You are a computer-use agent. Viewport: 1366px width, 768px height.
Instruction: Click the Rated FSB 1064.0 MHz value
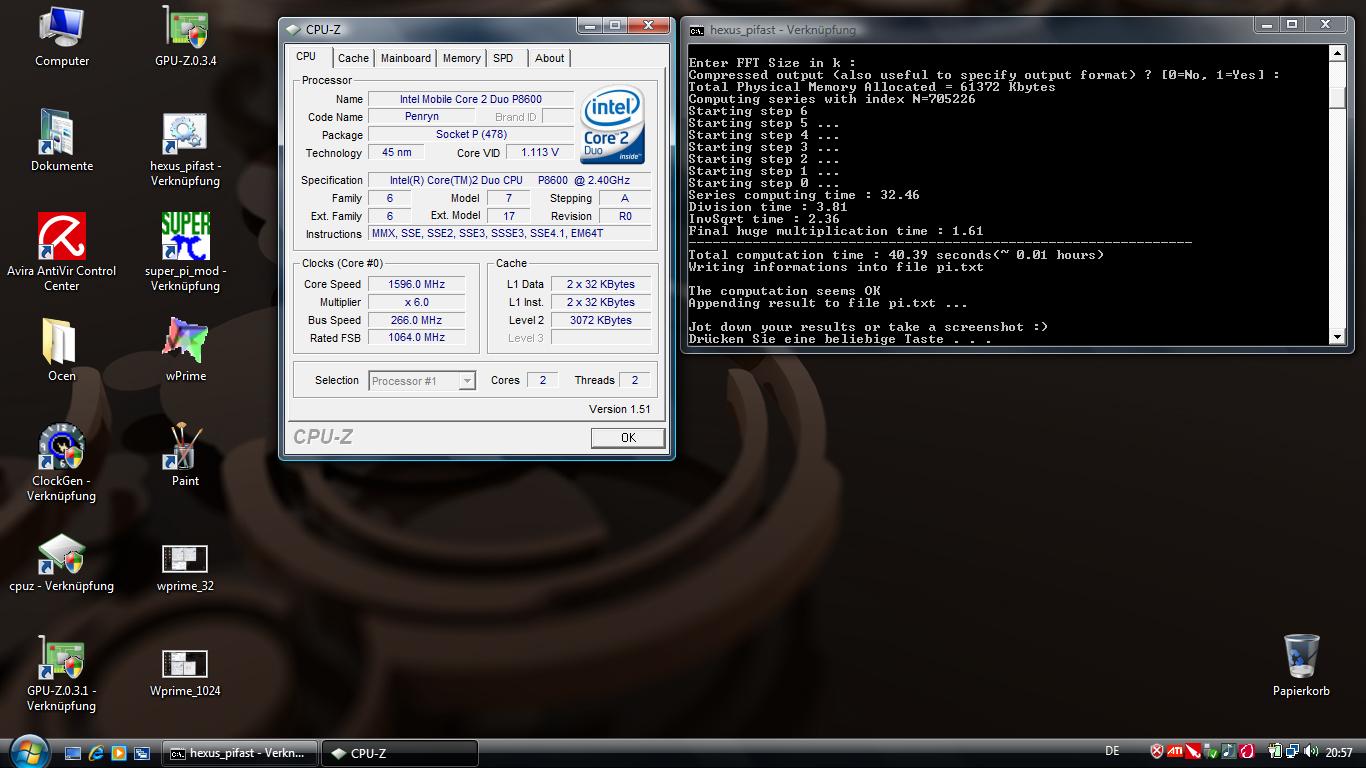(416, 338)
